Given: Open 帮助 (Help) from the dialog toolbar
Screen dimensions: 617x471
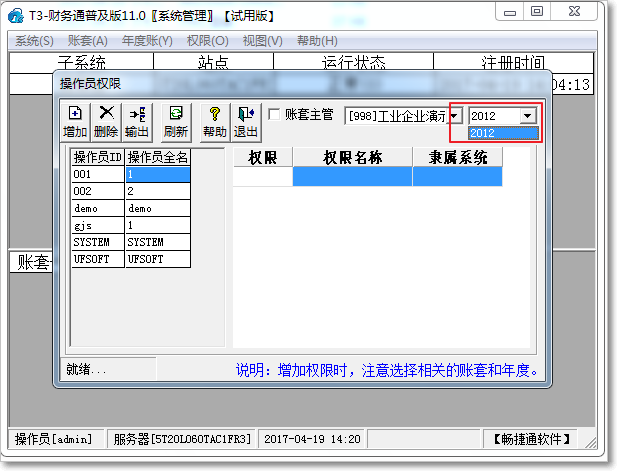Looking at the screenshot, I should [x=215, y=122].
